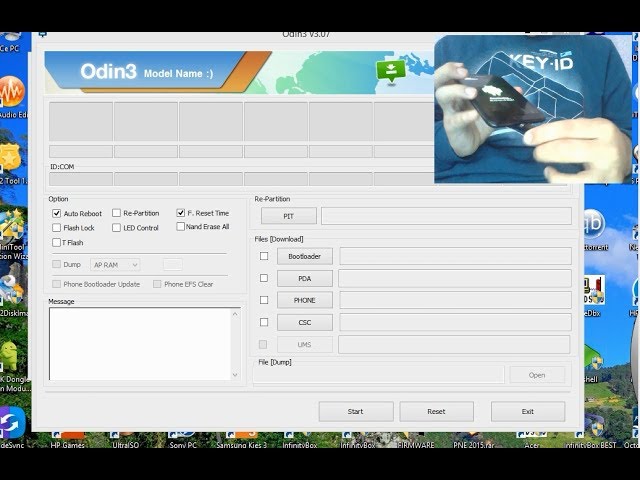Click the green download icon in banner
640x480 pixels.
[x=391, y=71]
